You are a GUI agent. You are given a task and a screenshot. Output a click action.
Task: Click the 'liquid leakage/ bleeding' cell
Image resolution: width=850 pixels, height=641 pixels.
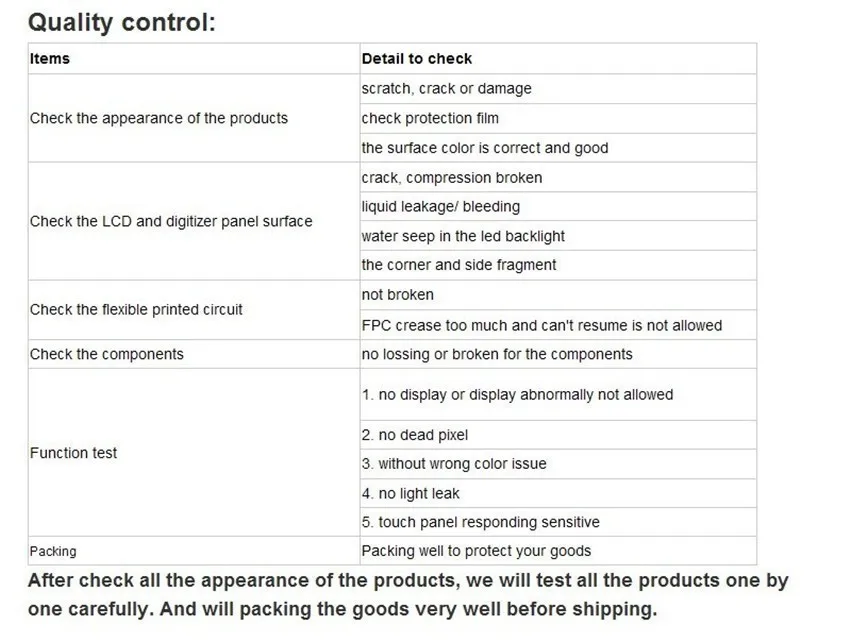558,207
